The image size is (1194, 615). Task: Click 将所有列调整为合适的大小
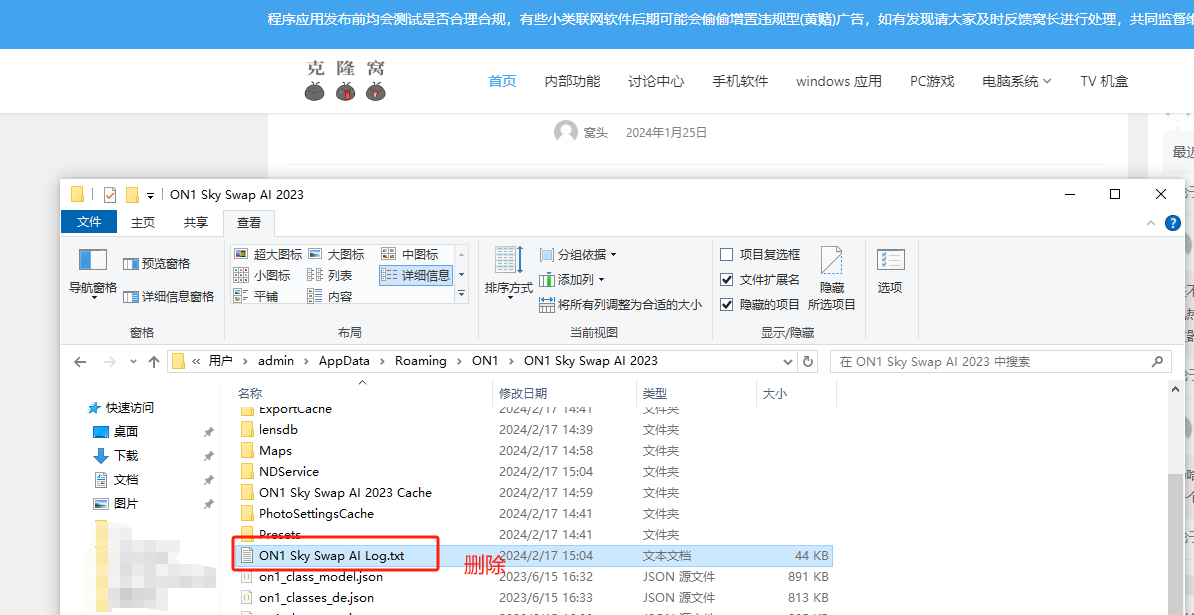(621, 304)
